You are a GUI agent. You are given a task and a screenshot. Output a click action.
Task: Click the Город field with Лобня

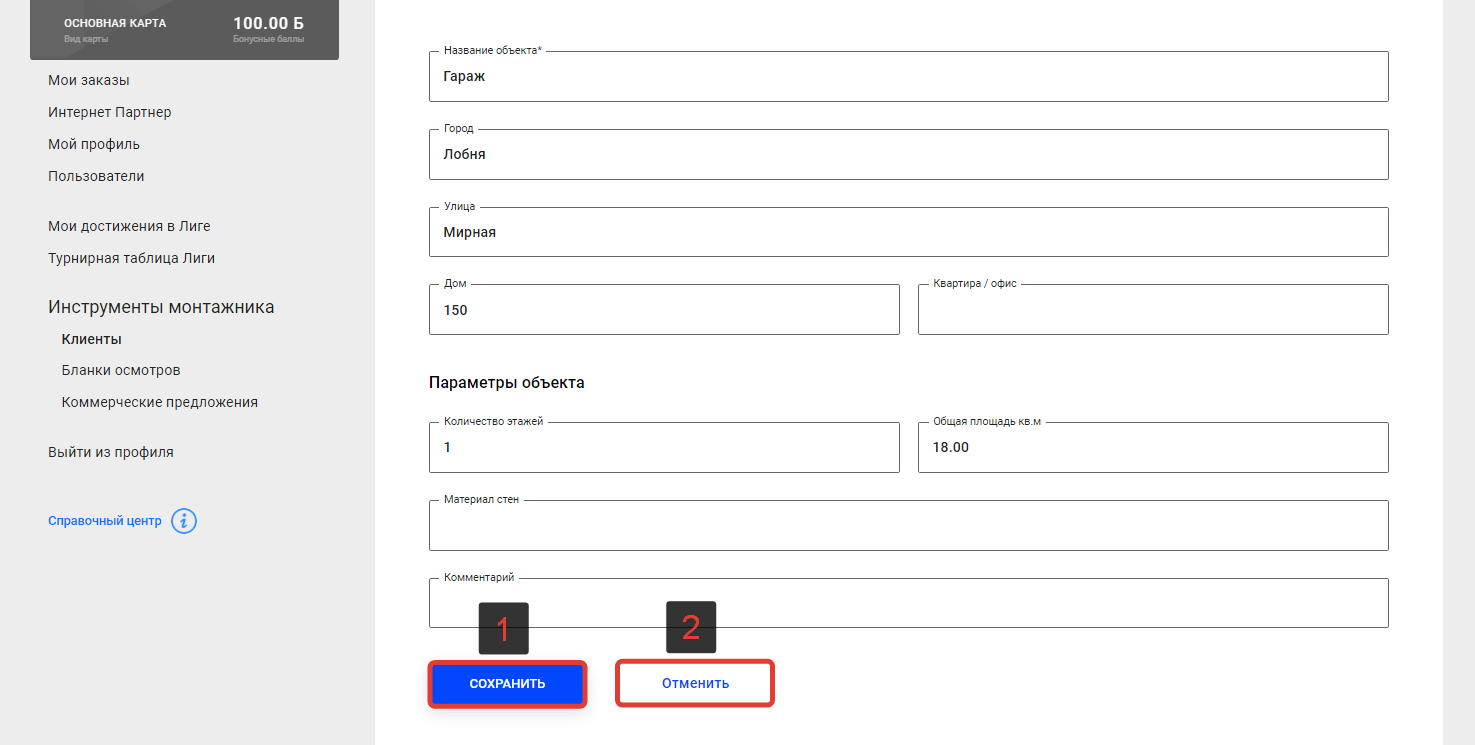pyautogui.click(x=908, y=154)
